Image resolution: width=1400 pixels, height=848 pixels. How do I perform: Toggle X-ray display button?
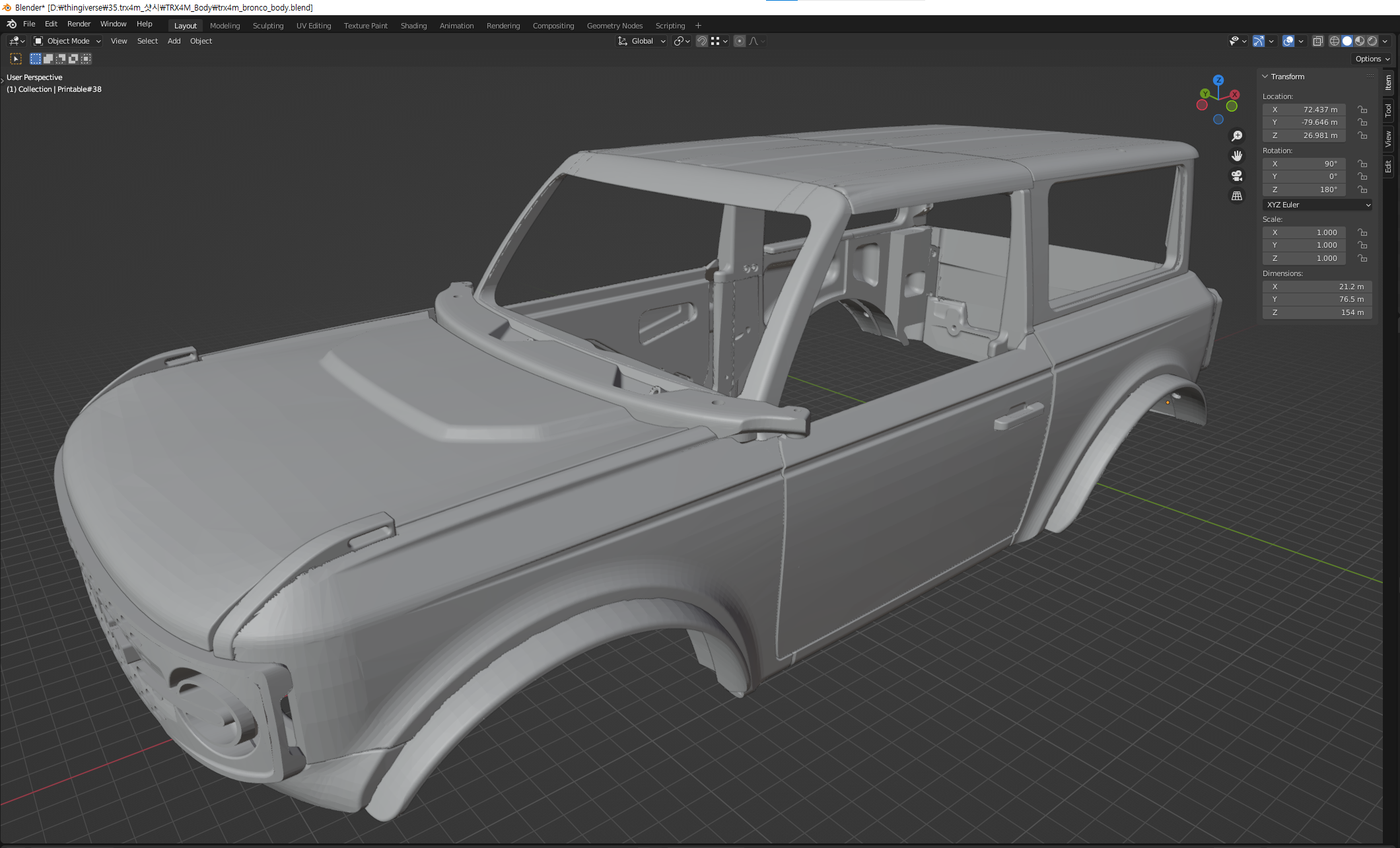pos(1317,41)
